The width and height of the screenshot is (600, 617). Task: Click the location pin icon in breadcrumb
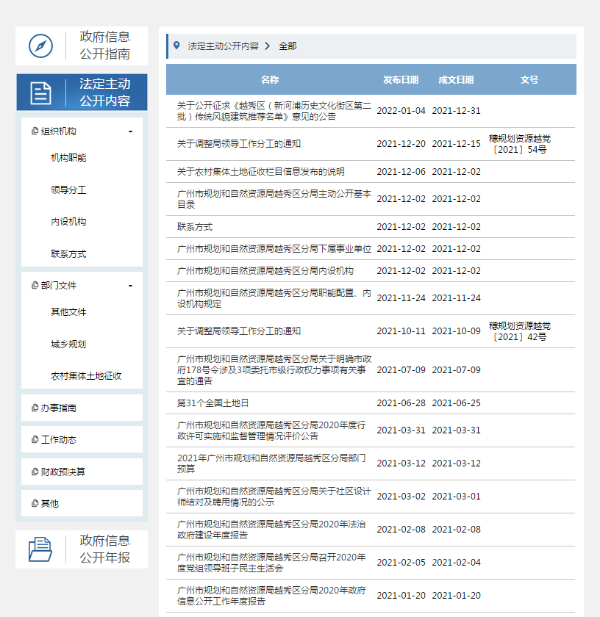[x=178, y=47]
